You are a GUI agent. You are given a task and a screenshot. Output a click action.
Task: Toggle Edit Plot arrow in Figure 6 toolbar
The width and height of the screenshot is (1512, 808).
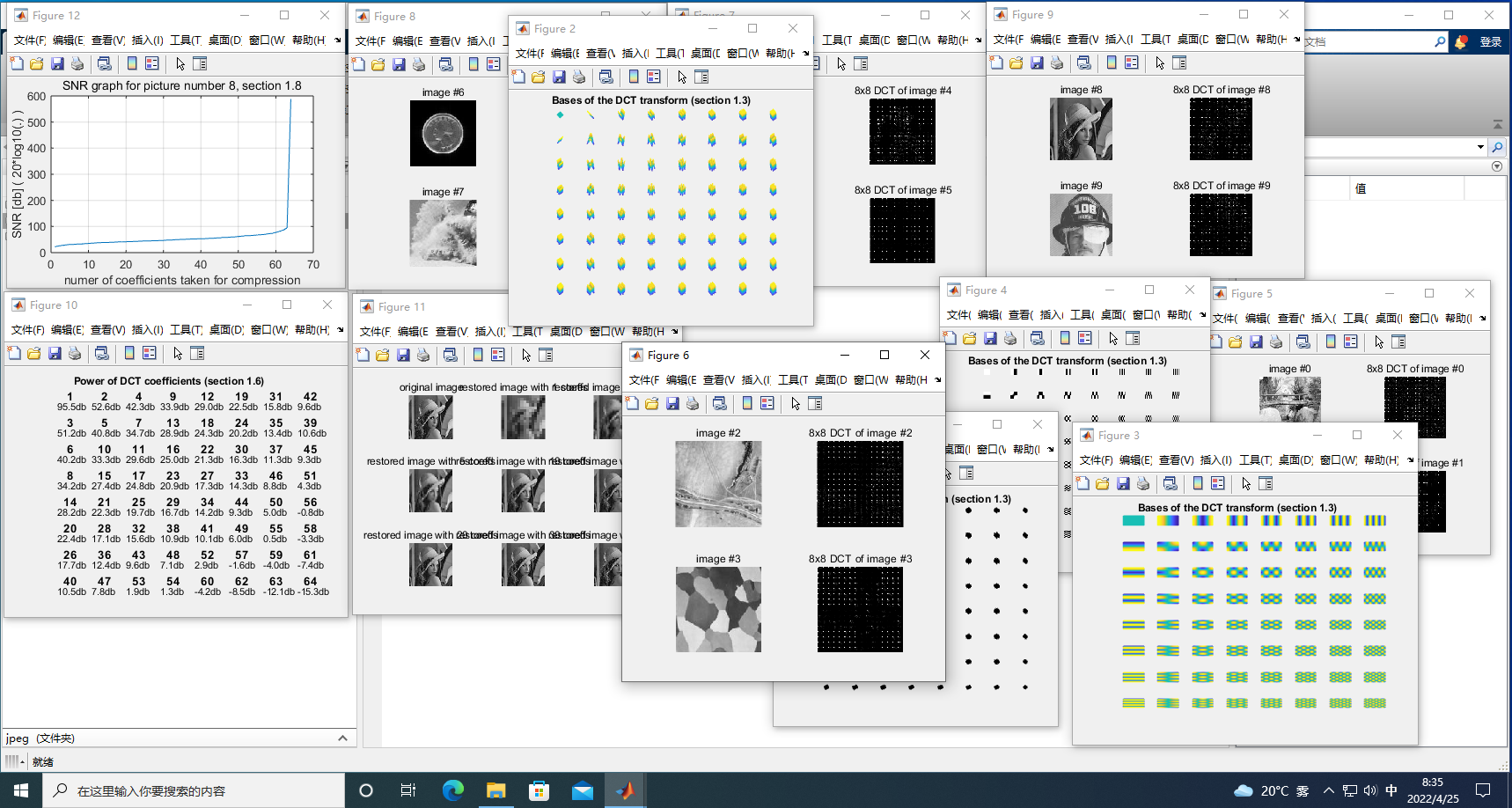[x=796, y=403]
